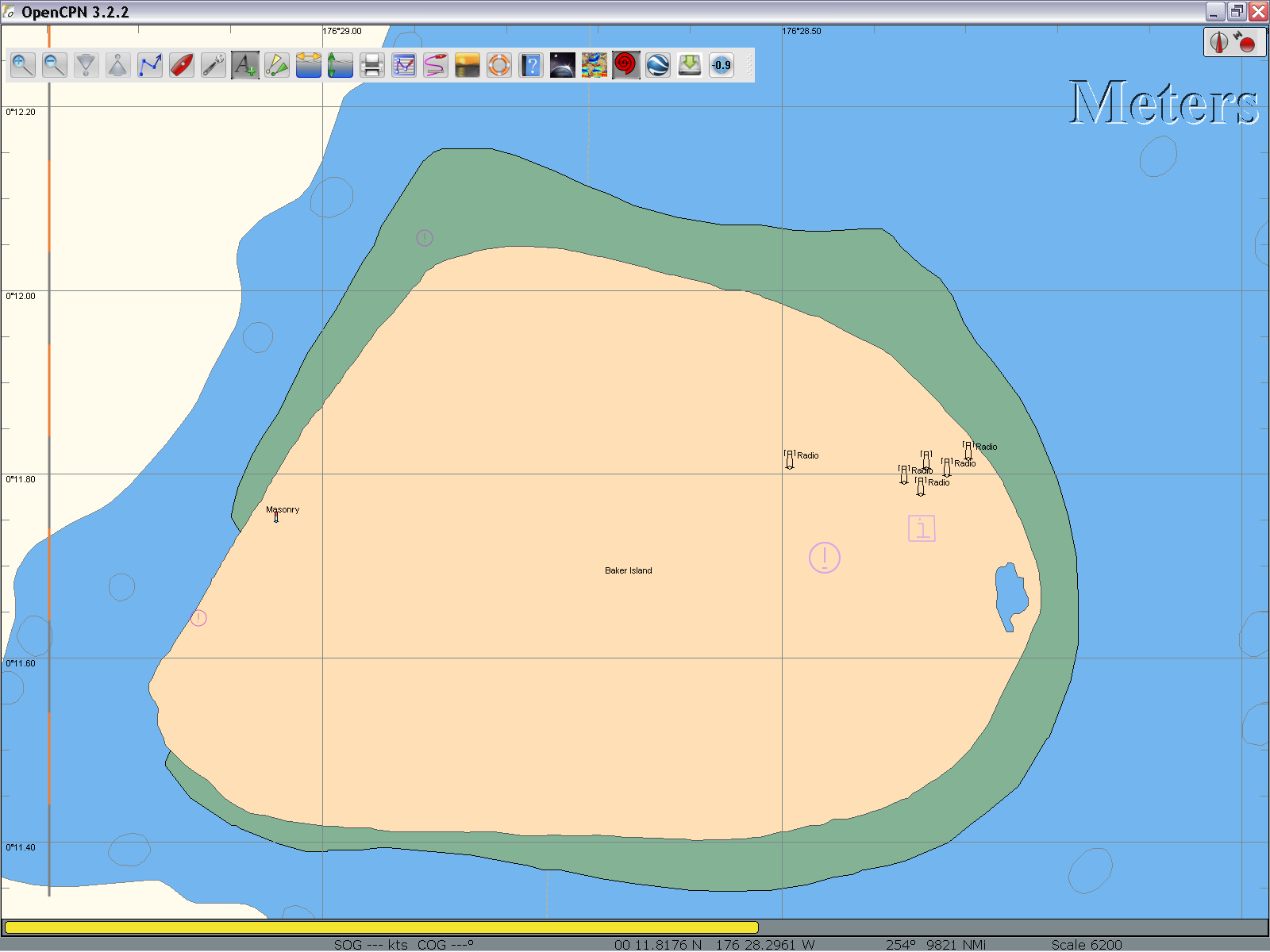The height and width of the screenshot is (952, 1270).
Task: Open the Help book icon
Action: coord(531,65)
